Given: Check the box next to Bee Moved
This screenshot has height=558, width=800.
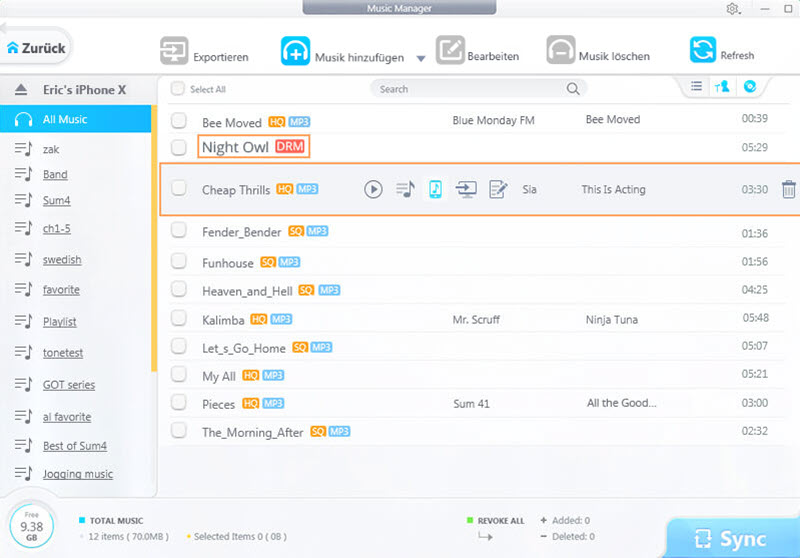Looking at the screenshot, I should 179,121.
